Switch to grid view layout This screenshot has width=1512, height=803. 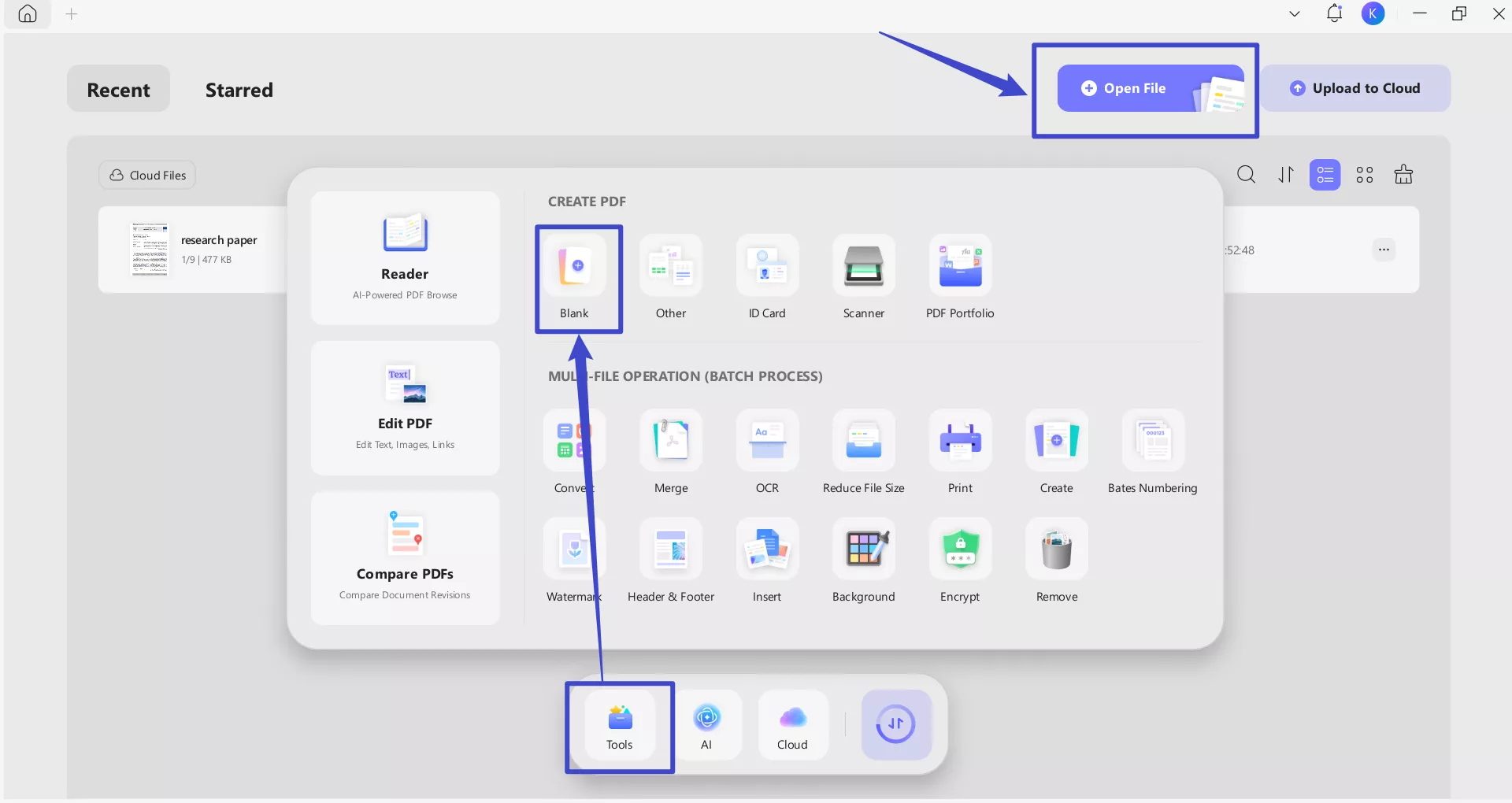click(x=1365, y=174)
